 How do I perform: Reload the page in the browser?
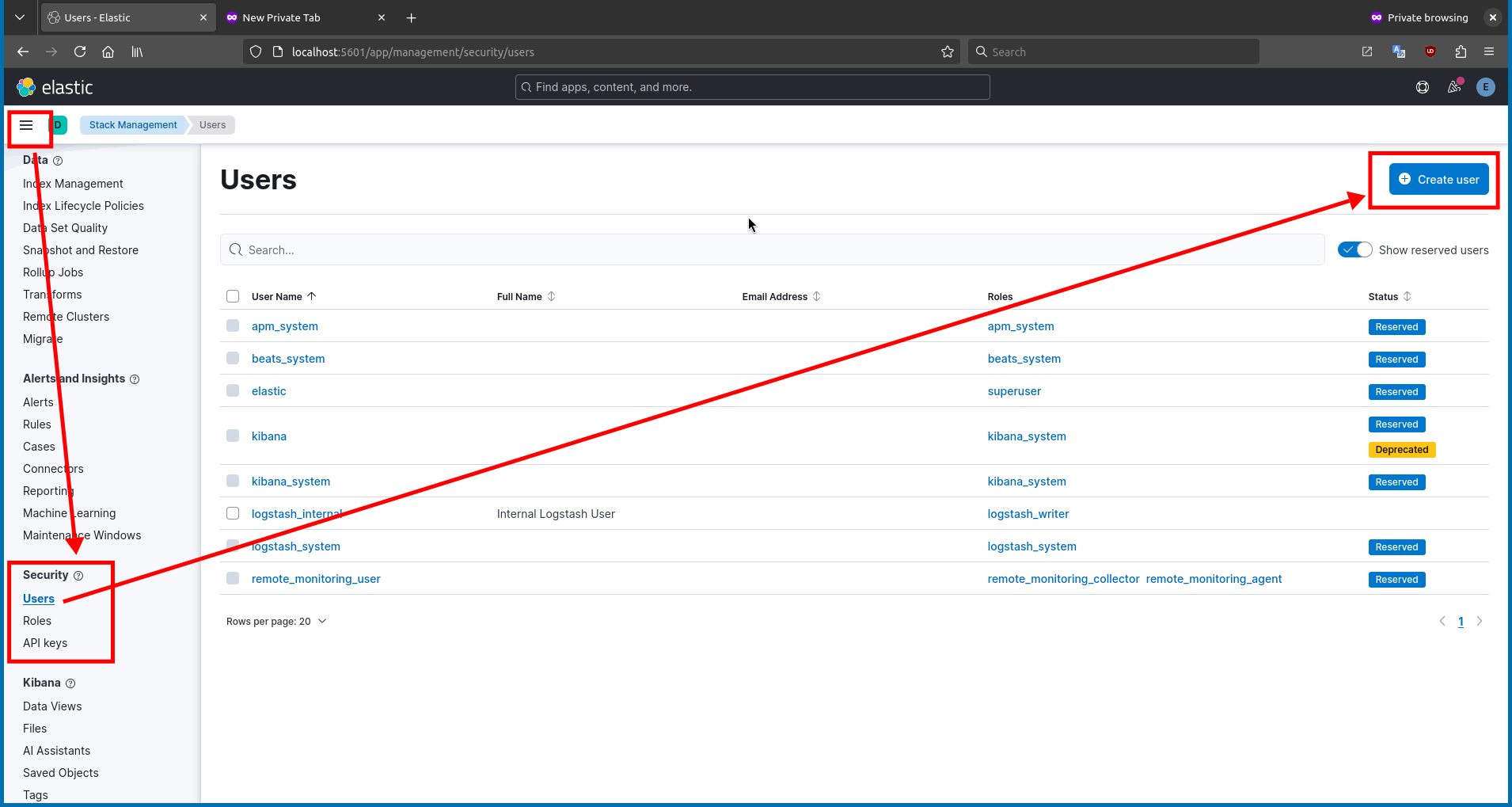(80, 51)
